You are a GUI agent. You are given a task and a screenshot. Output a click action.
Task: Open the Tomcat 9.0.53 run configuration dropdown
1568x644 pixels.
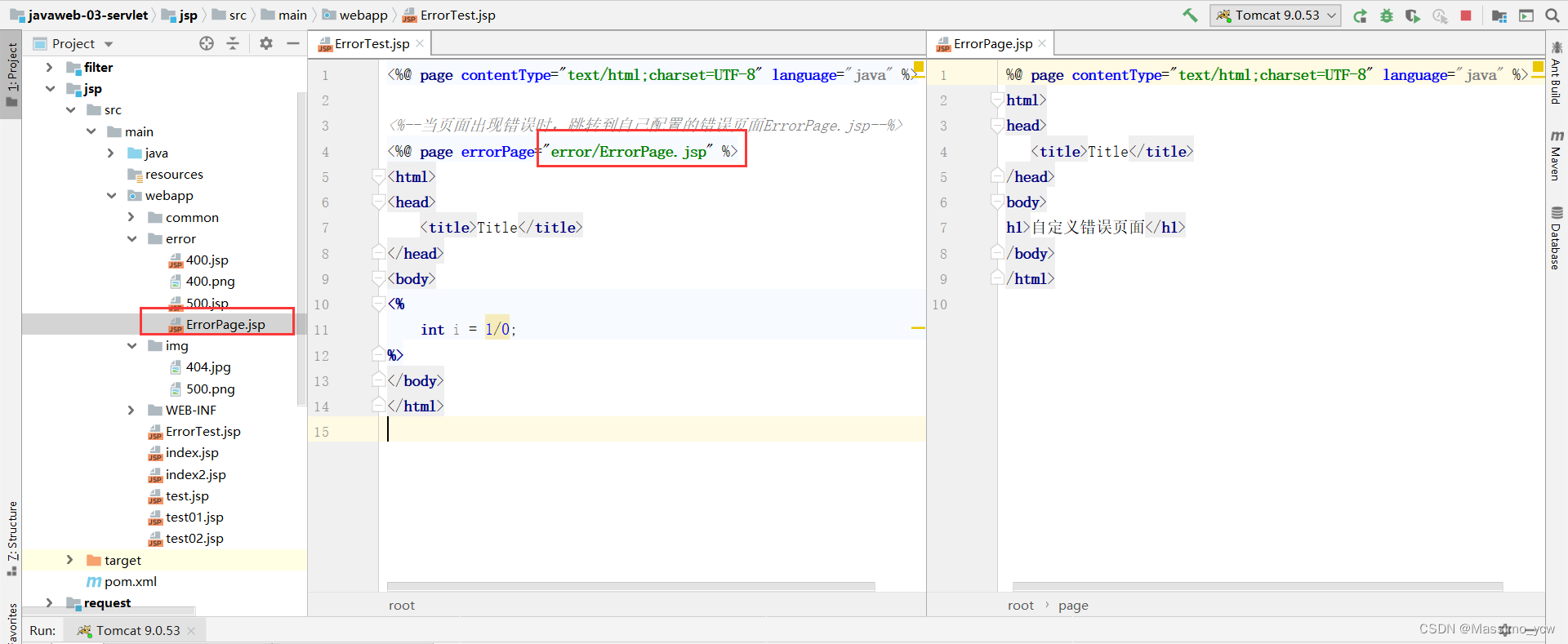[1276, 16]
